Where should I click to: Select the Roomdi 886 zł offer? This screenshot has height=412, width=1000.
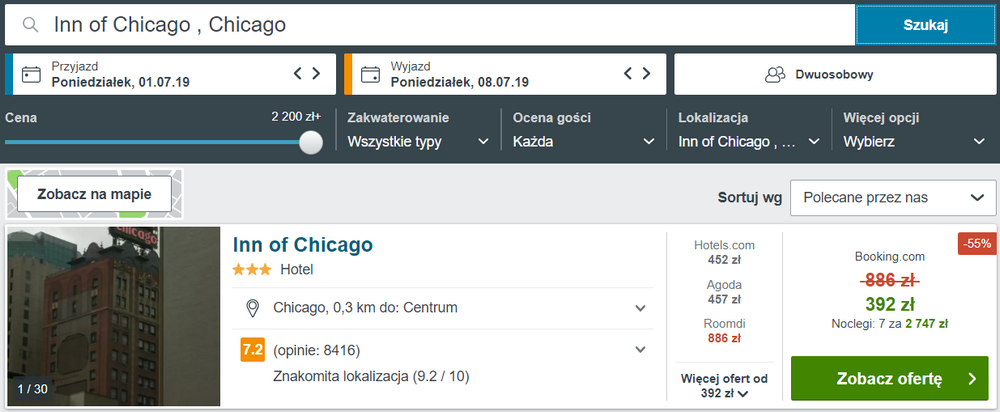click(724, 330)
